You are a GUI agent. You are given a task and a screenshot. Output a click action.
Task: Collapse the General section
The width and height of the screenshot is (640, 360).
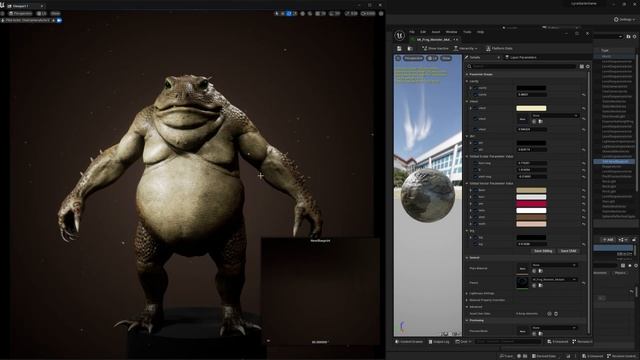tap(467, 258)
